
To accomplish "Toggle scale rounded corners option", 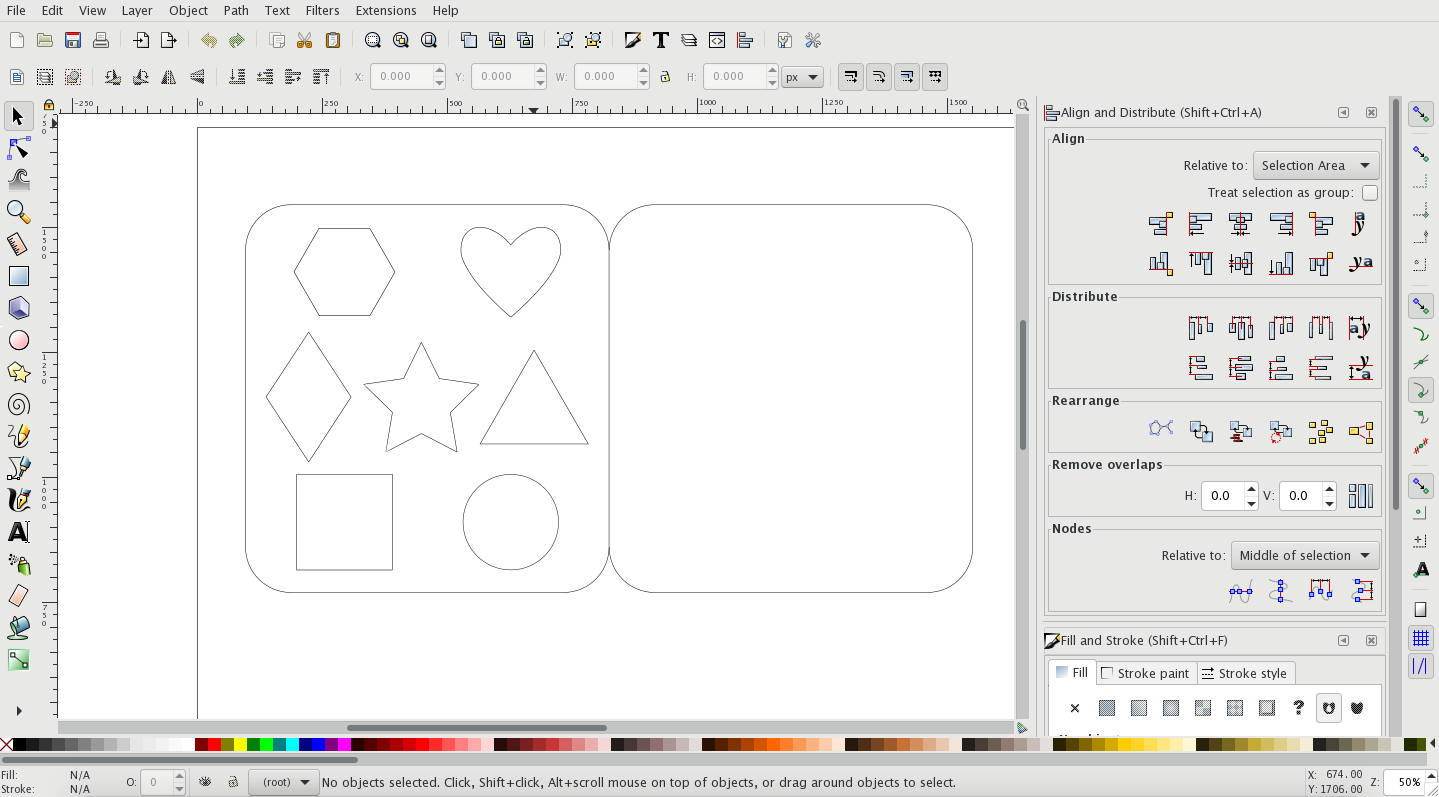I will [879, 77].
